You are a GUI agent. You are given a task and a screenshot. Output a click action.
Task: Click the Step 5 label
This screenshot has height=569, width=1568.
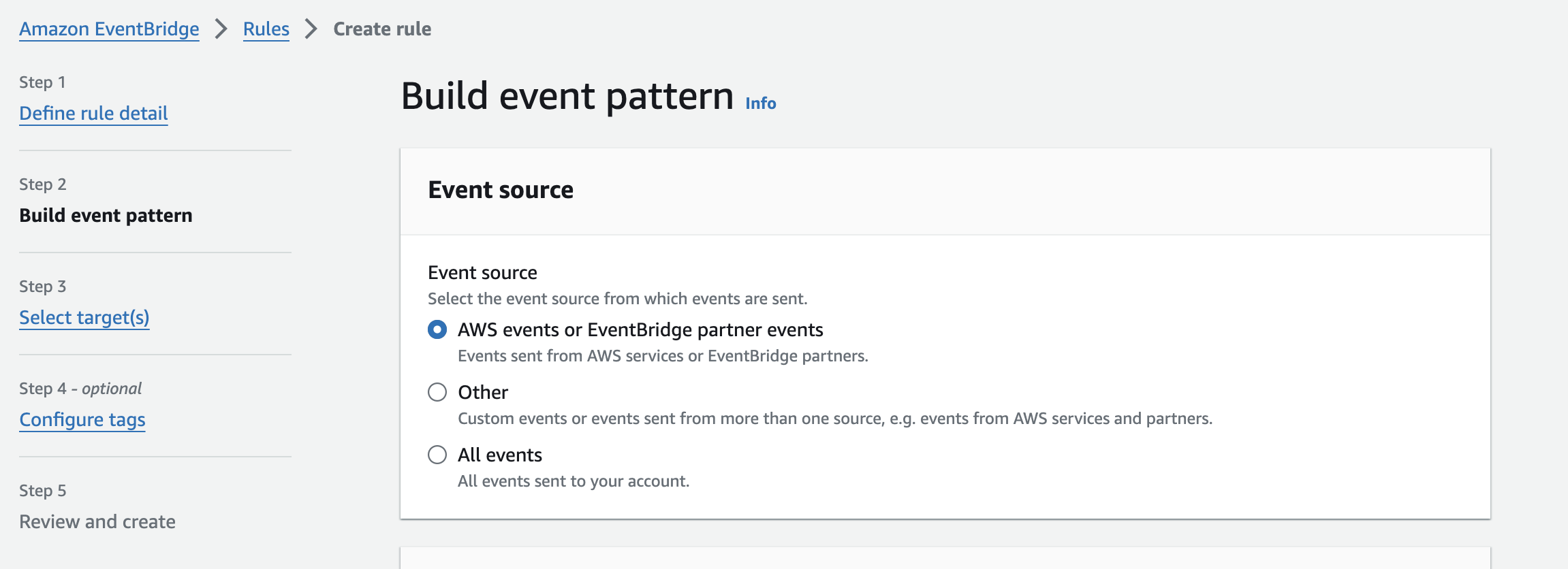tap(43, 491)
